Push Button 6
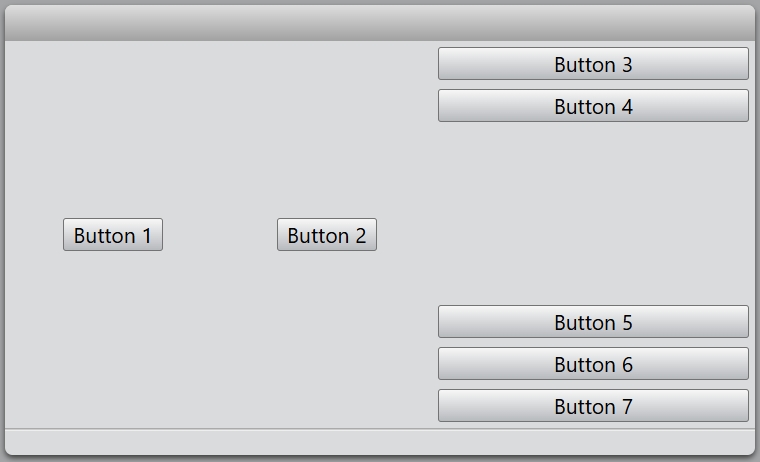This screenshot has height=462, width=760. point(593,364)
